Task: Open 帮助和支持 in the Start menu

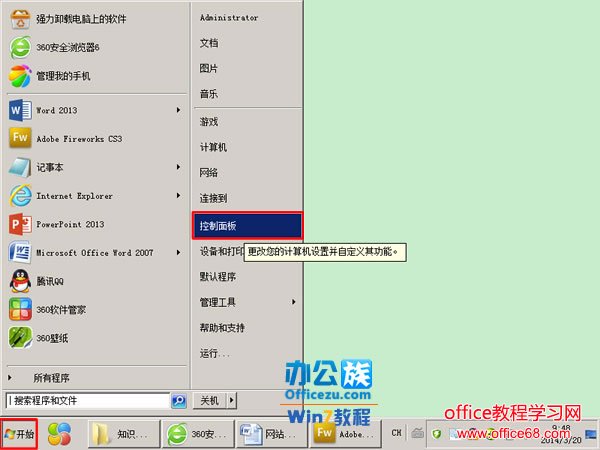Action: 222,328
